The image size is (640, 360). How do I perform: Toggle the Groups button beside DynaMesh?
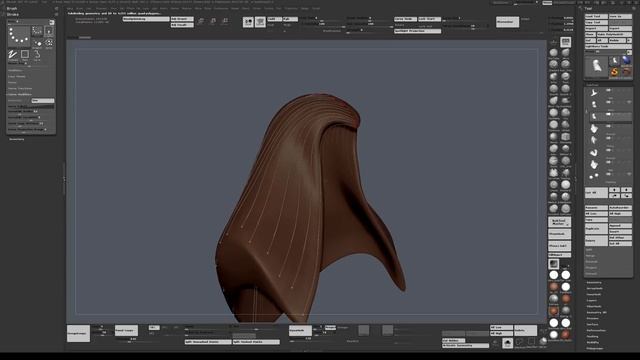click(330, 327)
